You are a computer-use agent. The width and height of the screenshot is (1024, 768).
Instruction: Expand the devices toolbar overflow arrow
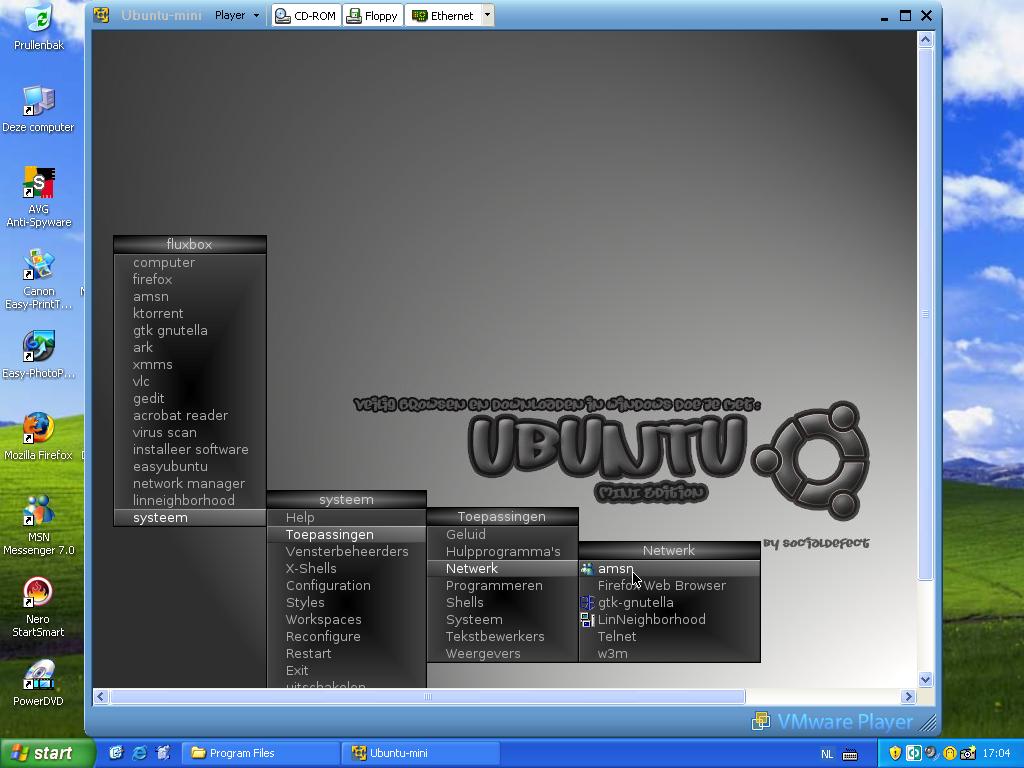point(488,15)
